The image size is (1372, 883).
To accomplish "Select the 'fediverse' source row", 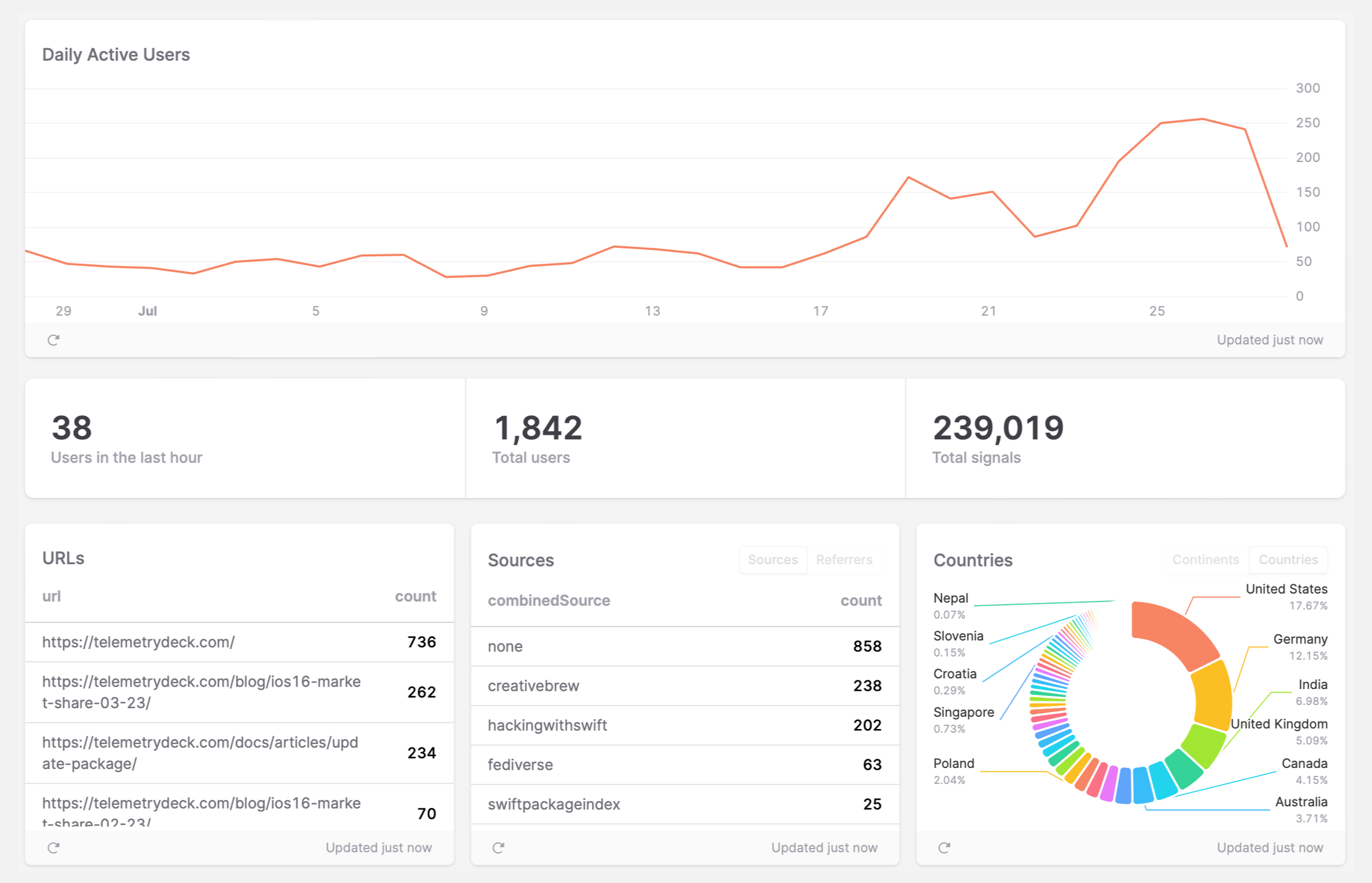I will 685,765.
